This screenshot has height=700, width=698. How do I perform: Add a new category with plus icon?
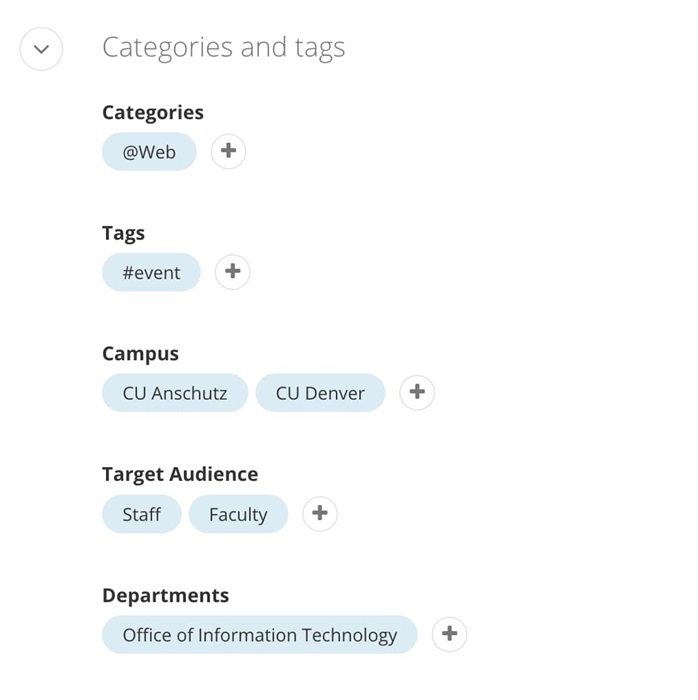(x=228, y=151)
